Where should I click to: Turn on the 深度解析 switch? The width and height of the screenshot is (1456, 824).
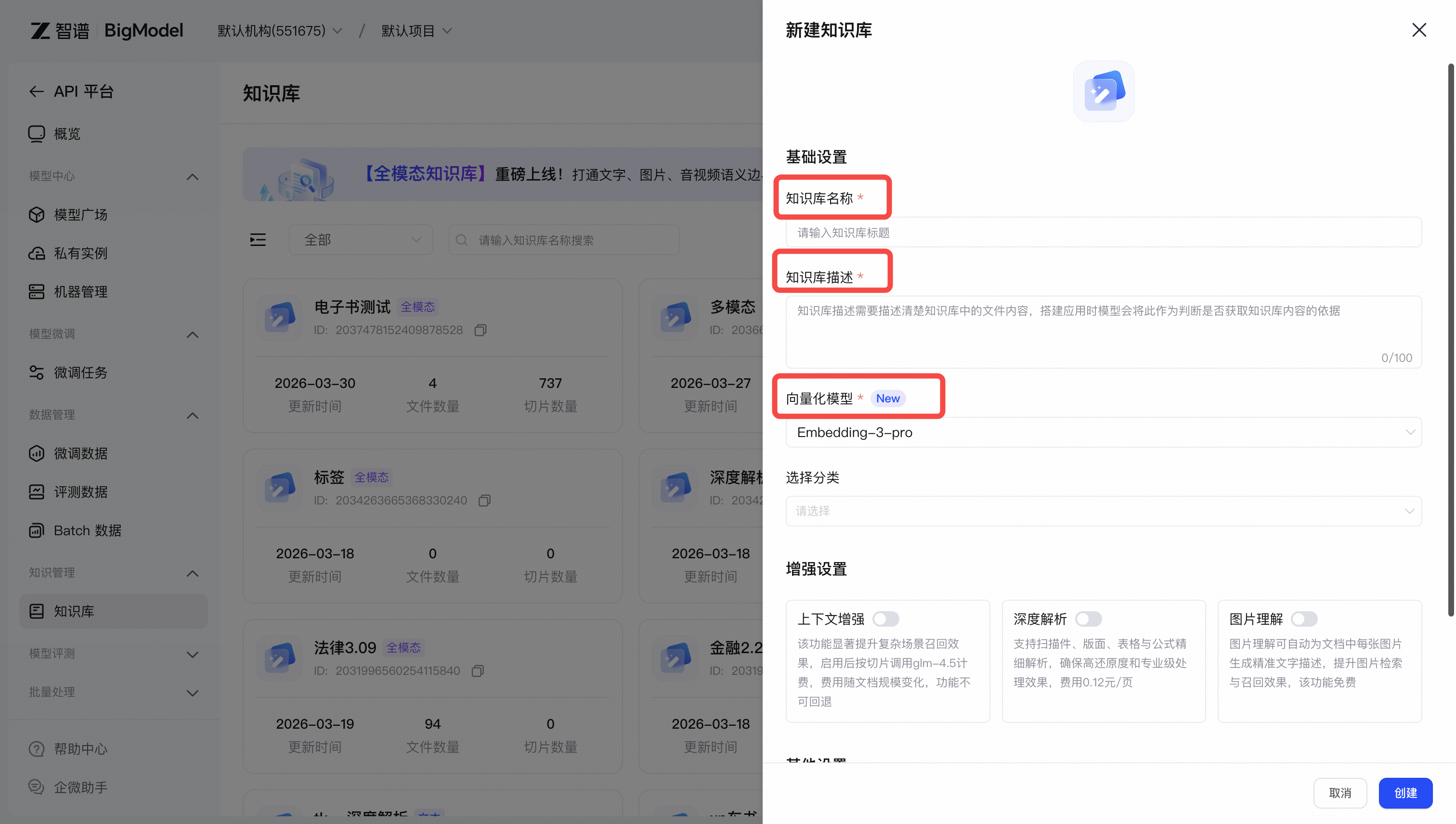click(x=1088, y=619)
